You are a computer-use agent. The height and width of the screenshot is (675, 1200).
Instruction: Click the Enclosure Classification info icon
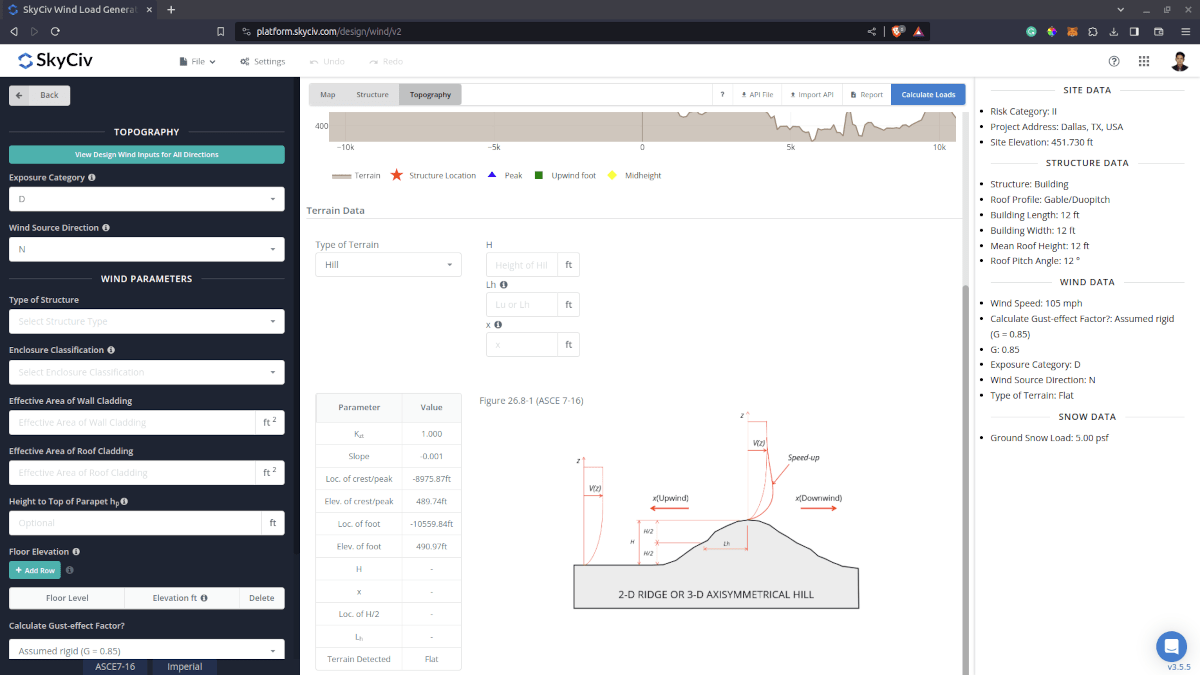point(111,350)
